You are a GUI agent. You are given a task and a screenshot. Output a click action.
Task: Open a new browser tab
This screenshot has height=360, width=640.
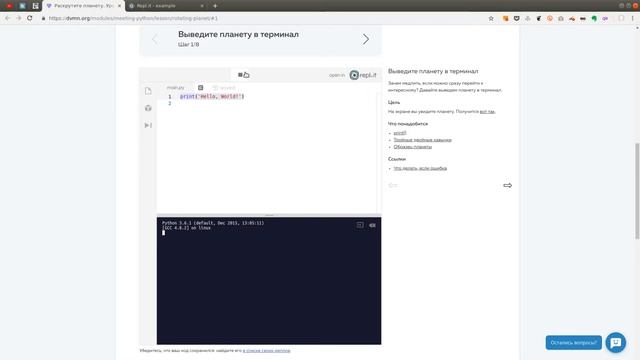215,6
